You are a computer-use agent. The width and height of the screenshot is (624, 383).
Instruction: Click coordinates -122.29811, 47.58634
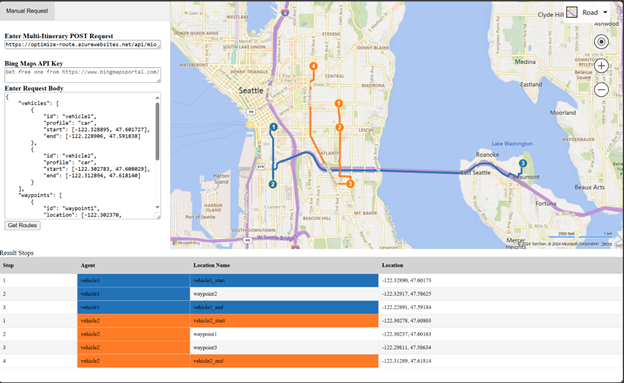coord(406,348)
